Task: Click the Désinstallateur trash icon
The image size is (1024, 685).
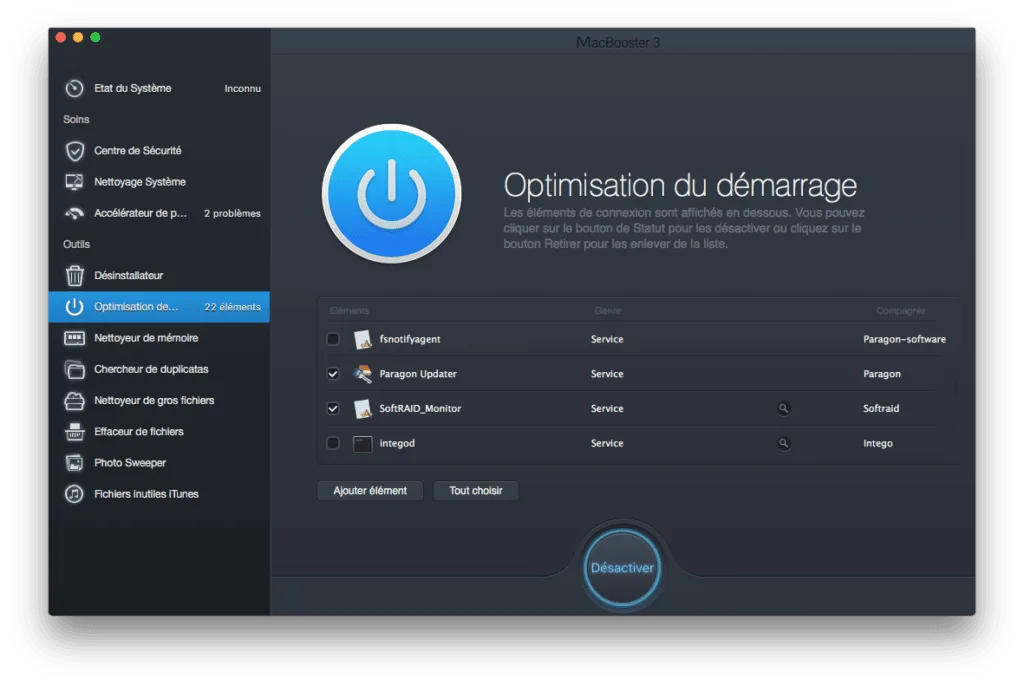Action: (74, 275)
